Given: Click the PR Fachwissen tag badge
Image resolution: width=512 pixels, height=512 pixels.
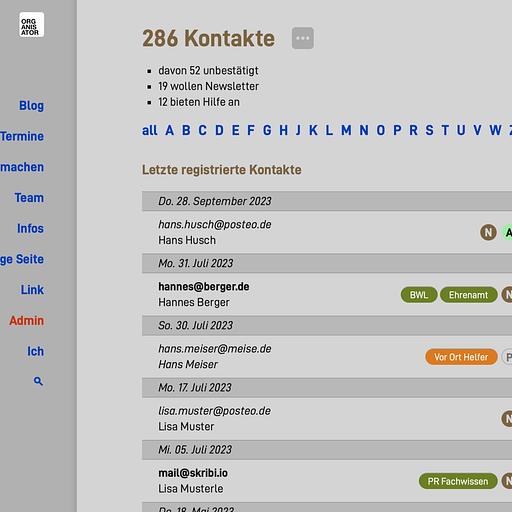Looking at the screenshot, I should click(x=458, y=481).
